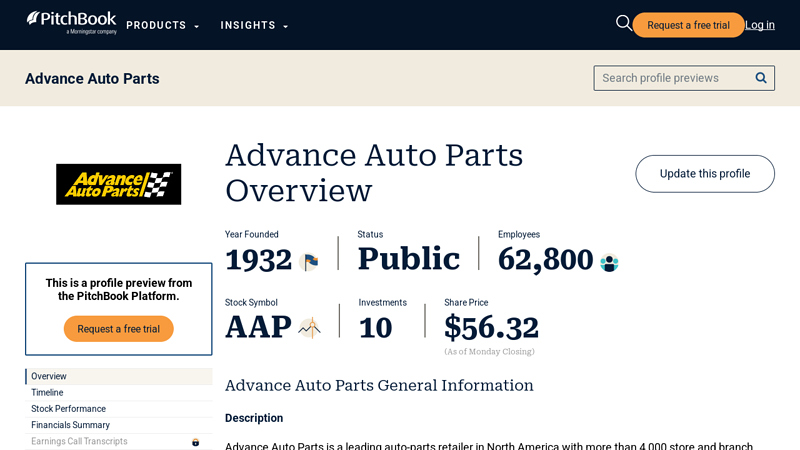This screenshot has width=800, height=450.
Task: Click the Year Founded value 1932
Action: tap(259, 259)
